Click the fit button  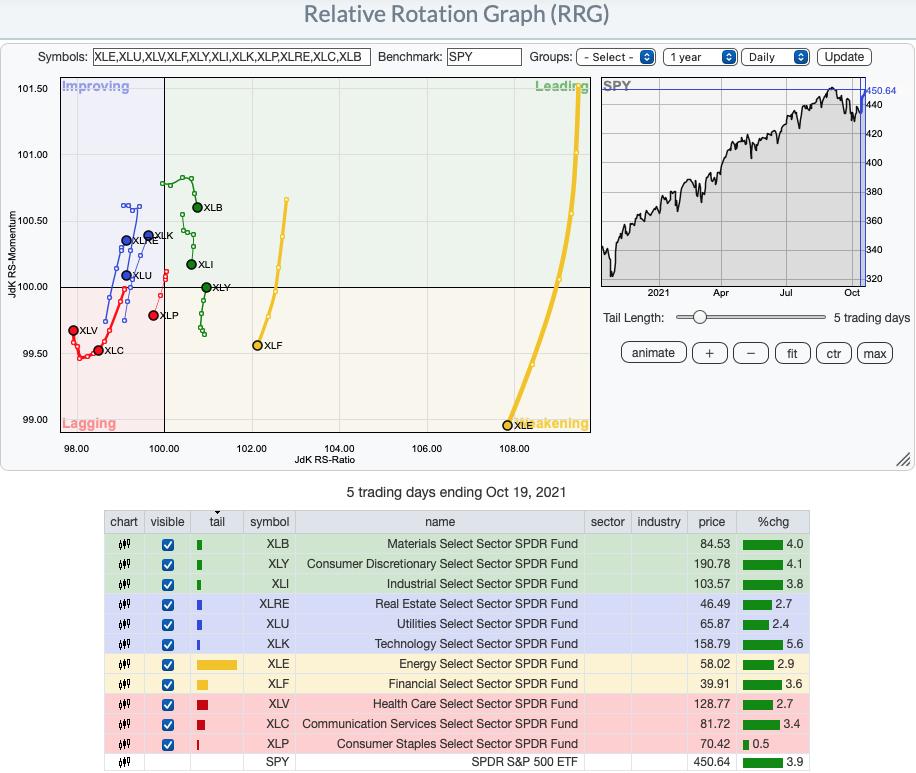pos(792,353)
